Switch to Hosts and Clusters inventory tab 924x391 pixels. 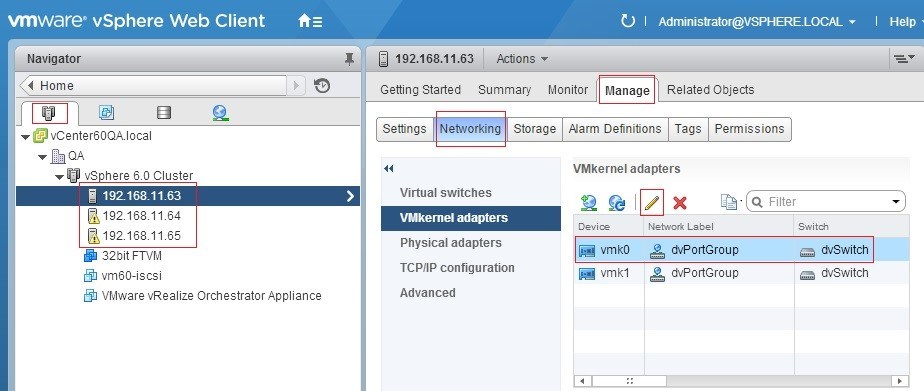[x=48, y=112]
